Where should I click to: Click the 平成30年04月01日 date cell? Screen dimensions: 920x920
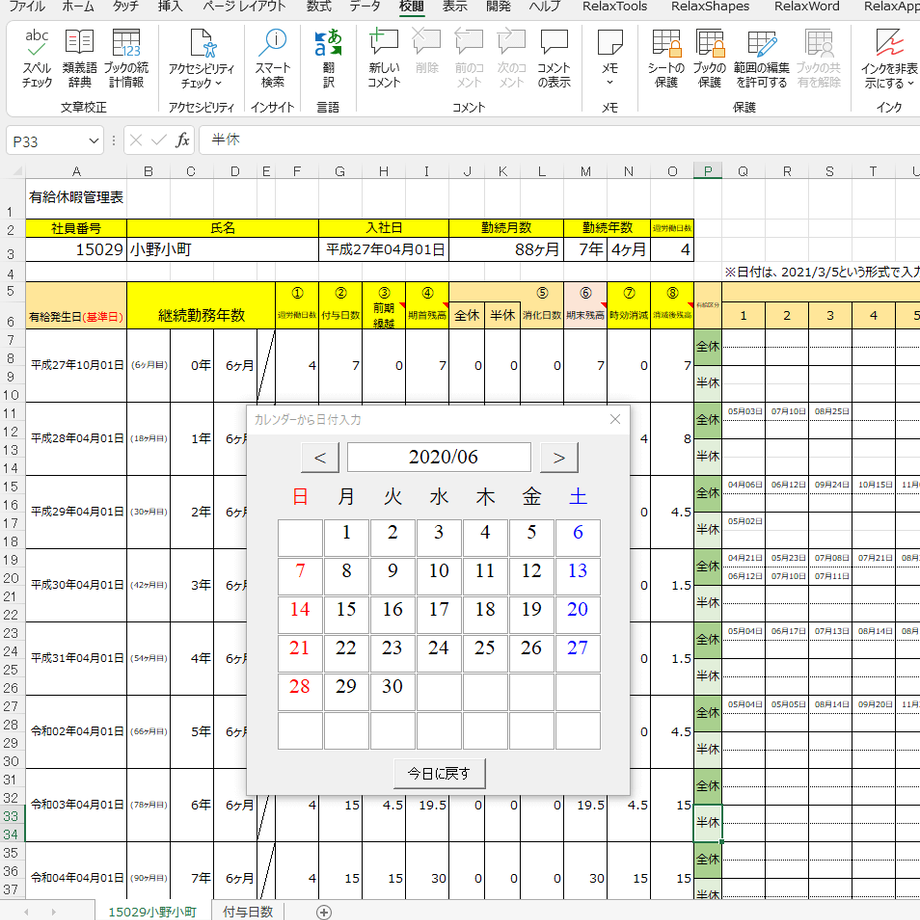click(76, 585)
